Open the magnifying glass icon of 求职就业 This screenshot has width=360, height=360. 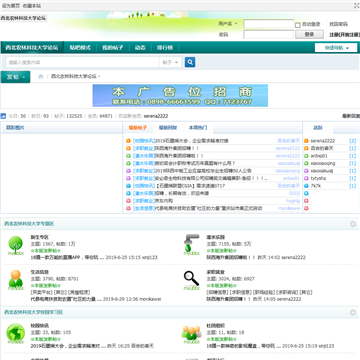pos(192,280)
